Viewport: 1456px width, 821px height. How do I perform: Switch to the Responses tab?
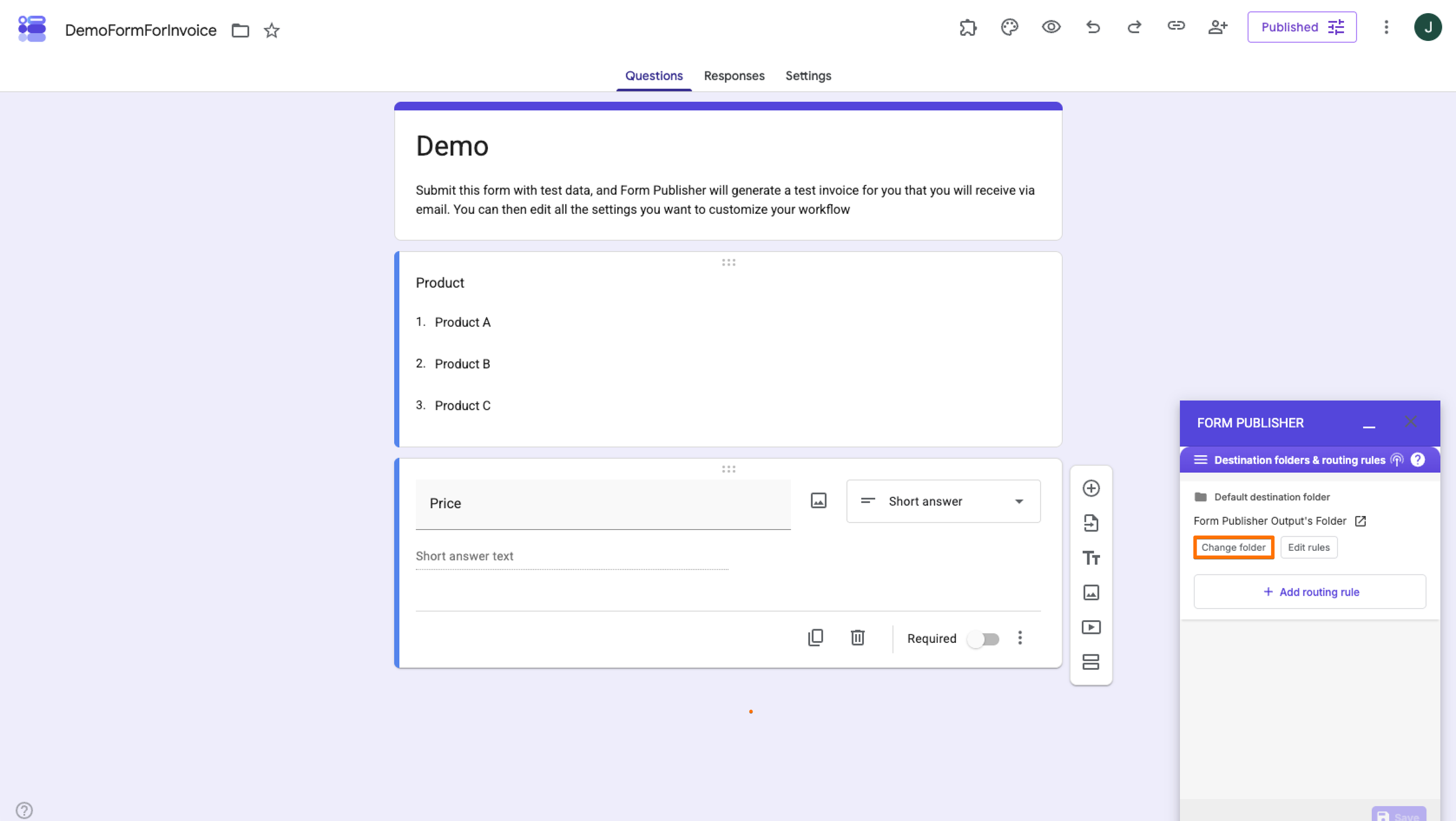pos(734,76)
